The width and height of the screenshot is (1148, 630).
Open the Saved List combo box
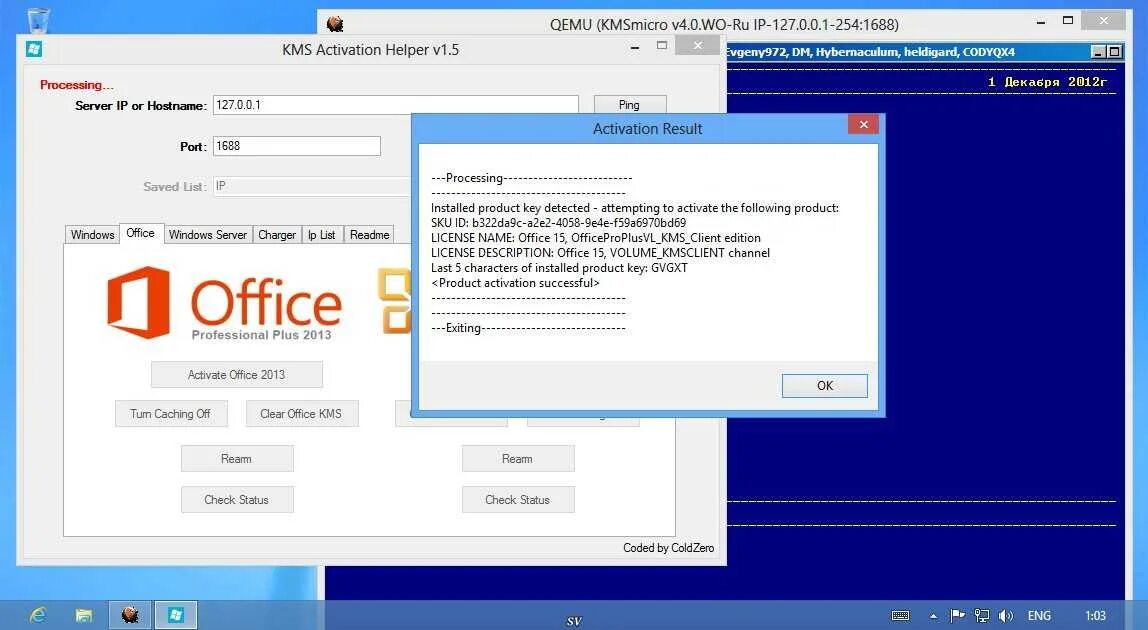point(312,186)
